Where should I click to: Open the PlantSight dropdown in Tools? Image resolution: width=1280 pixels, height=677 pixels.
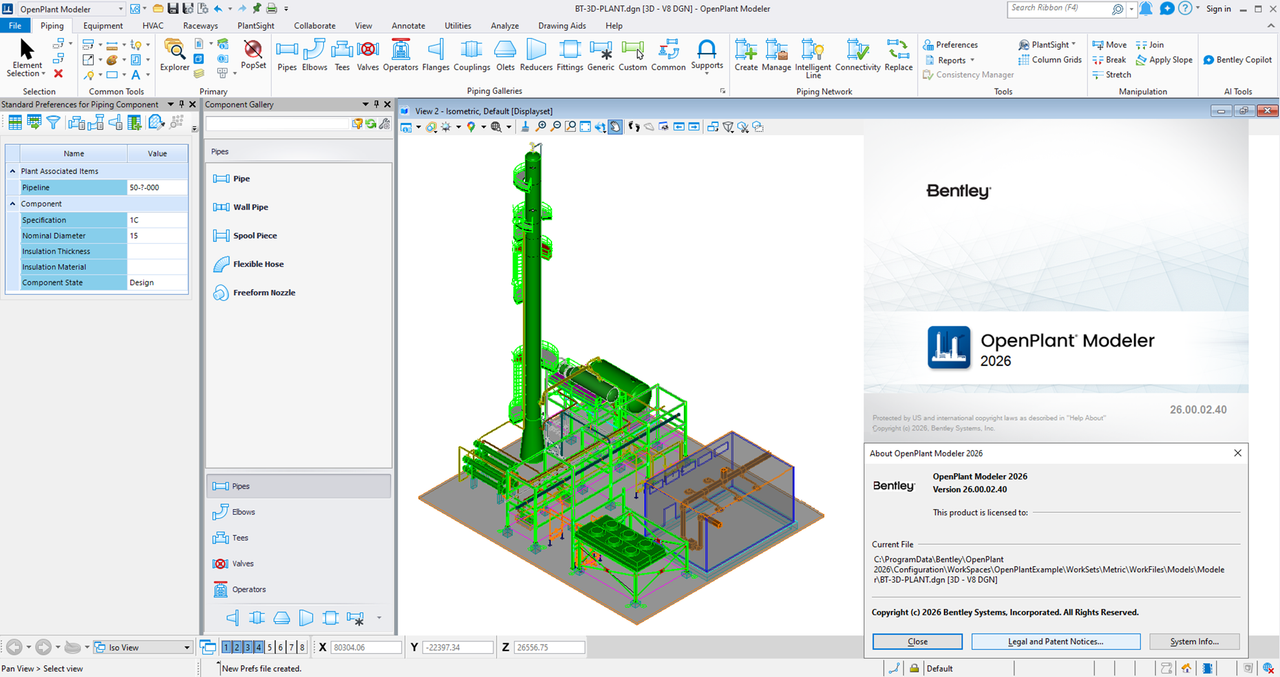click(x=1047, y=45)
